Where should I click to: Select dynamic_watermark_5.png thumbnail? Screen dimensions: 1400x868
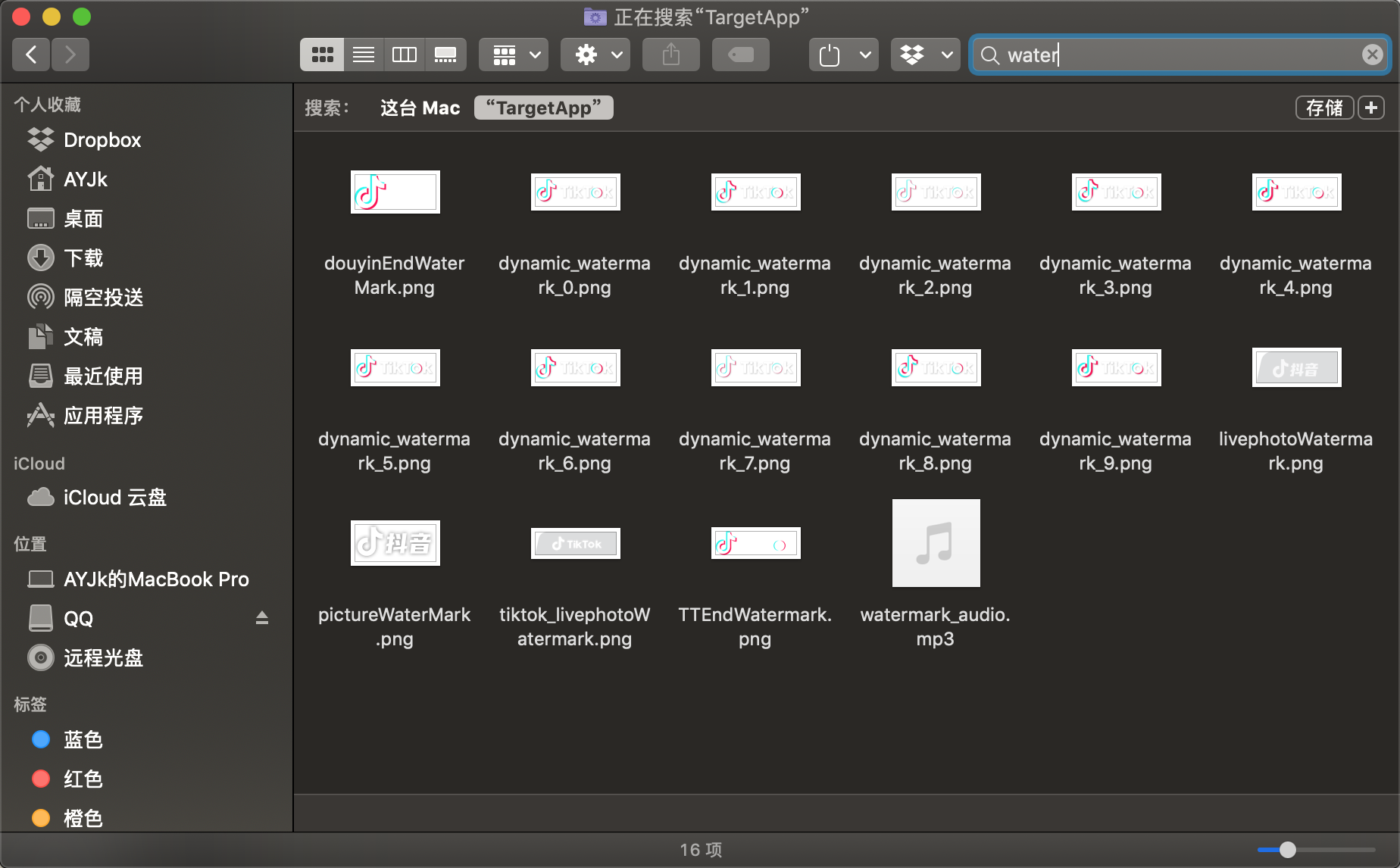click(395, 367)
